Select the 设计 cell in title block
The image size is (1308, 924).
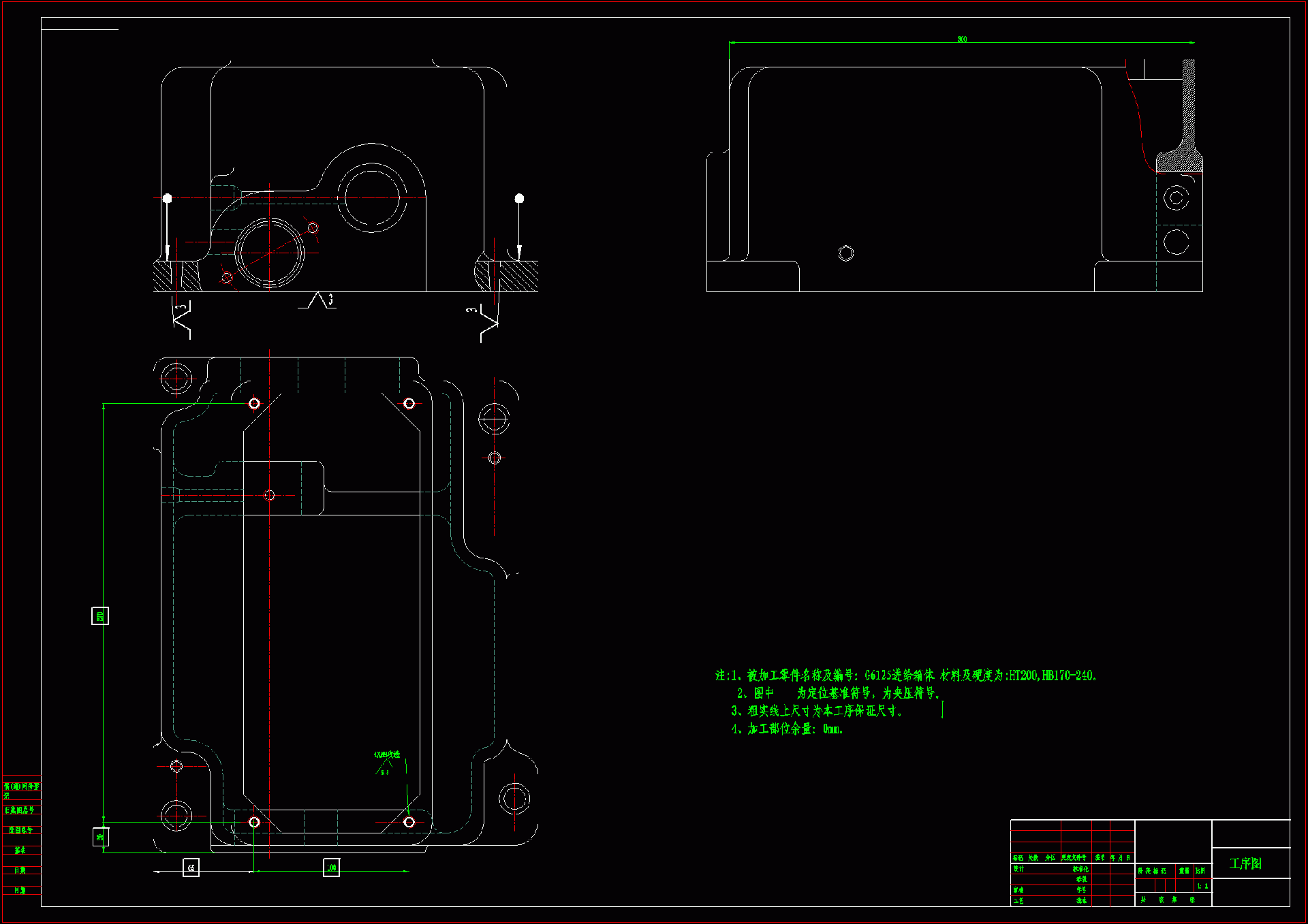point(1018,869)
